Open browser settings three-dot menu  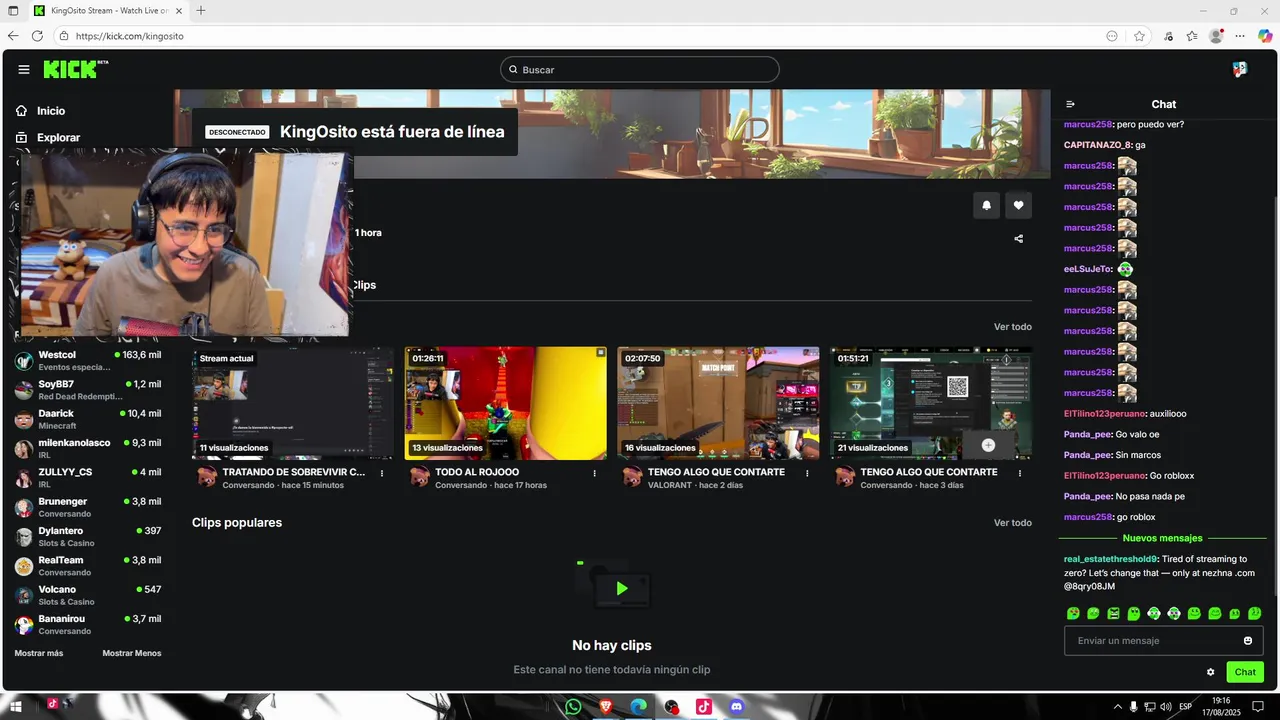[1240, 36]
